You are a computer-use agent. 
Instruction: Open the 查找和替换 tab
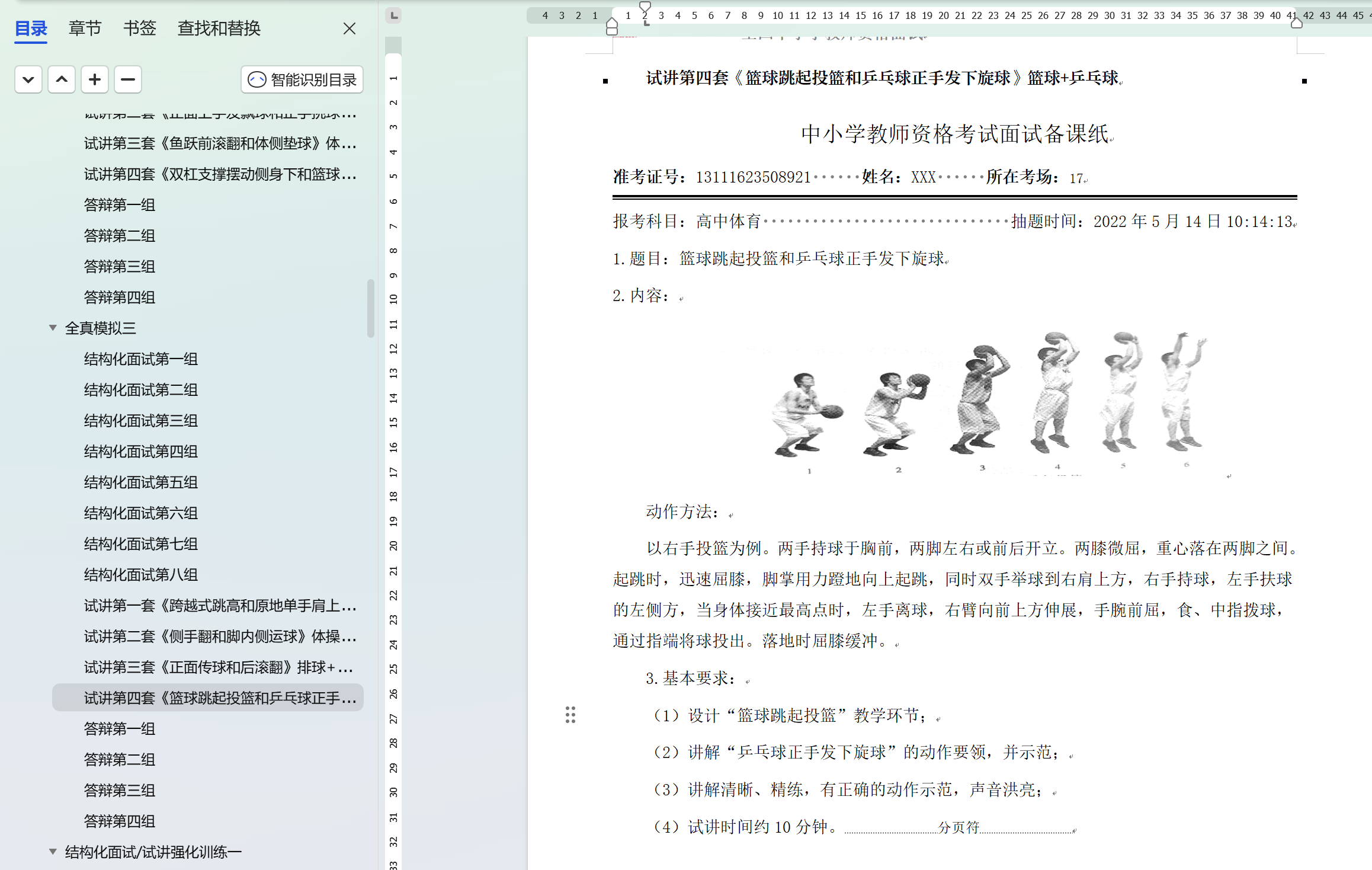tap(219, 28)
